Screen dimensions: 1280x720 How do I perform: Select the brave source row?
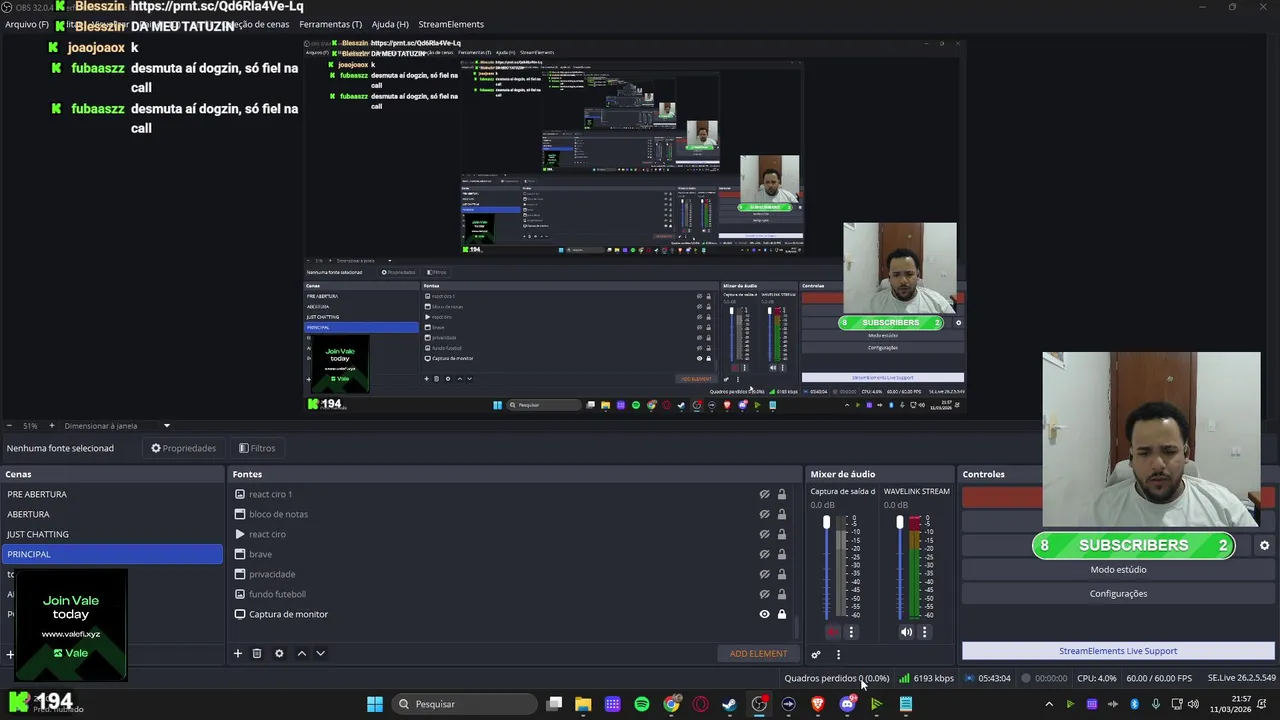512,554
